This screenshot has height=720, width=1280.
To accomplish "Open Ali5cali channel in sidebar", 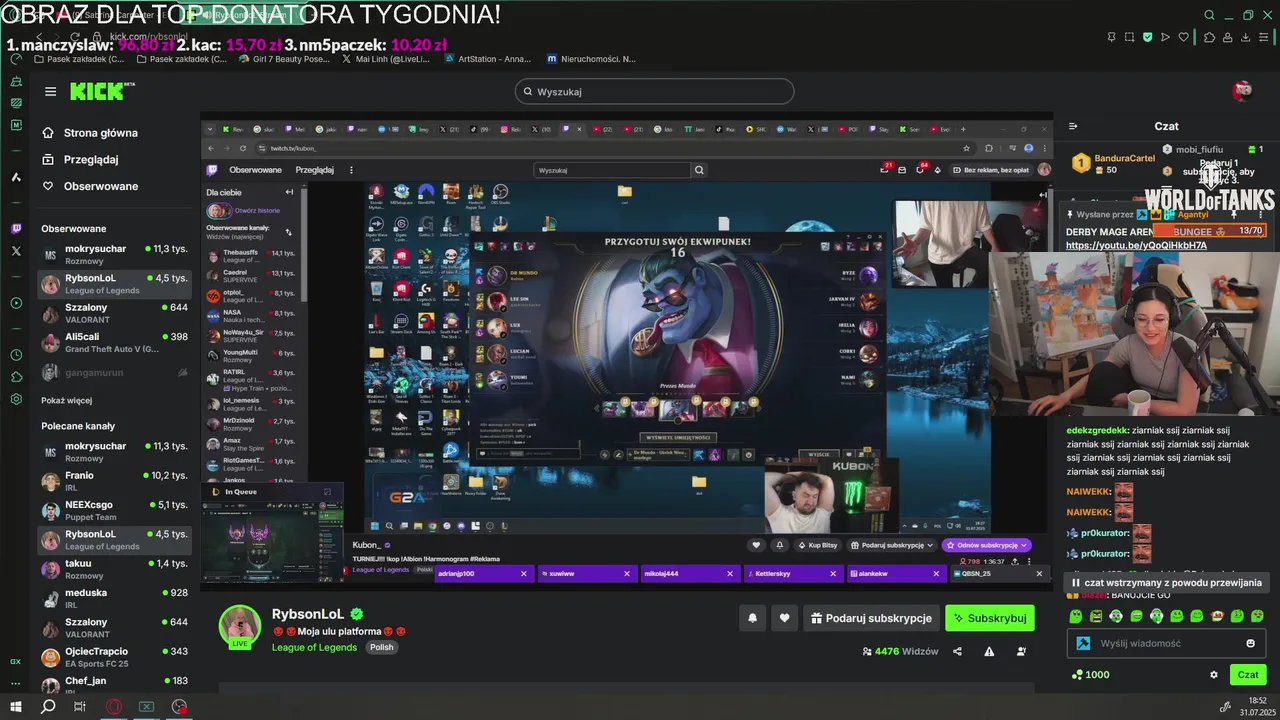I will pyautogui.click(x=115, y=342).
